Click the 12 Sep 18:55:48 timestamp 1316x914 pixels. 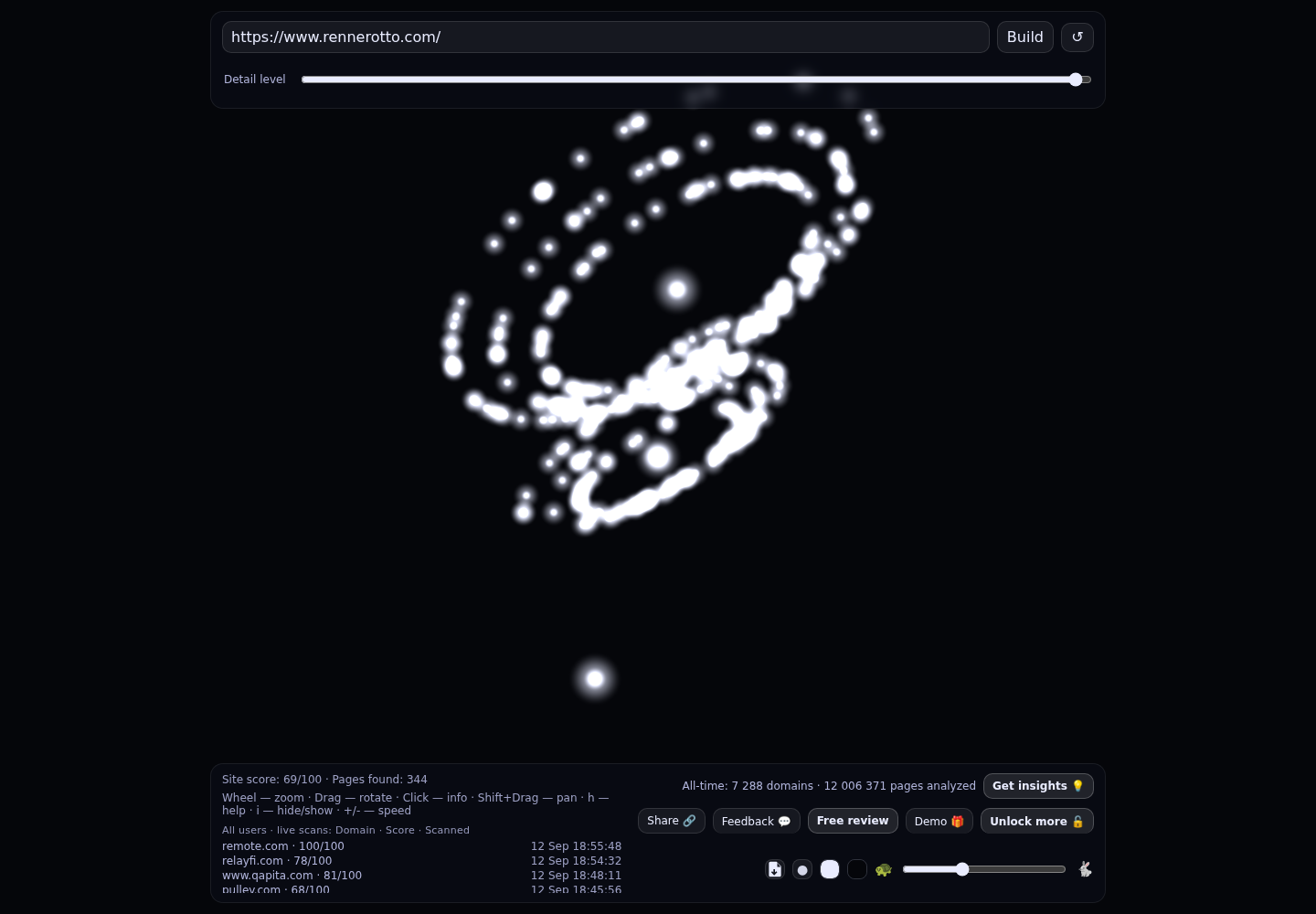pyautogui.click(x=576, y=846)
